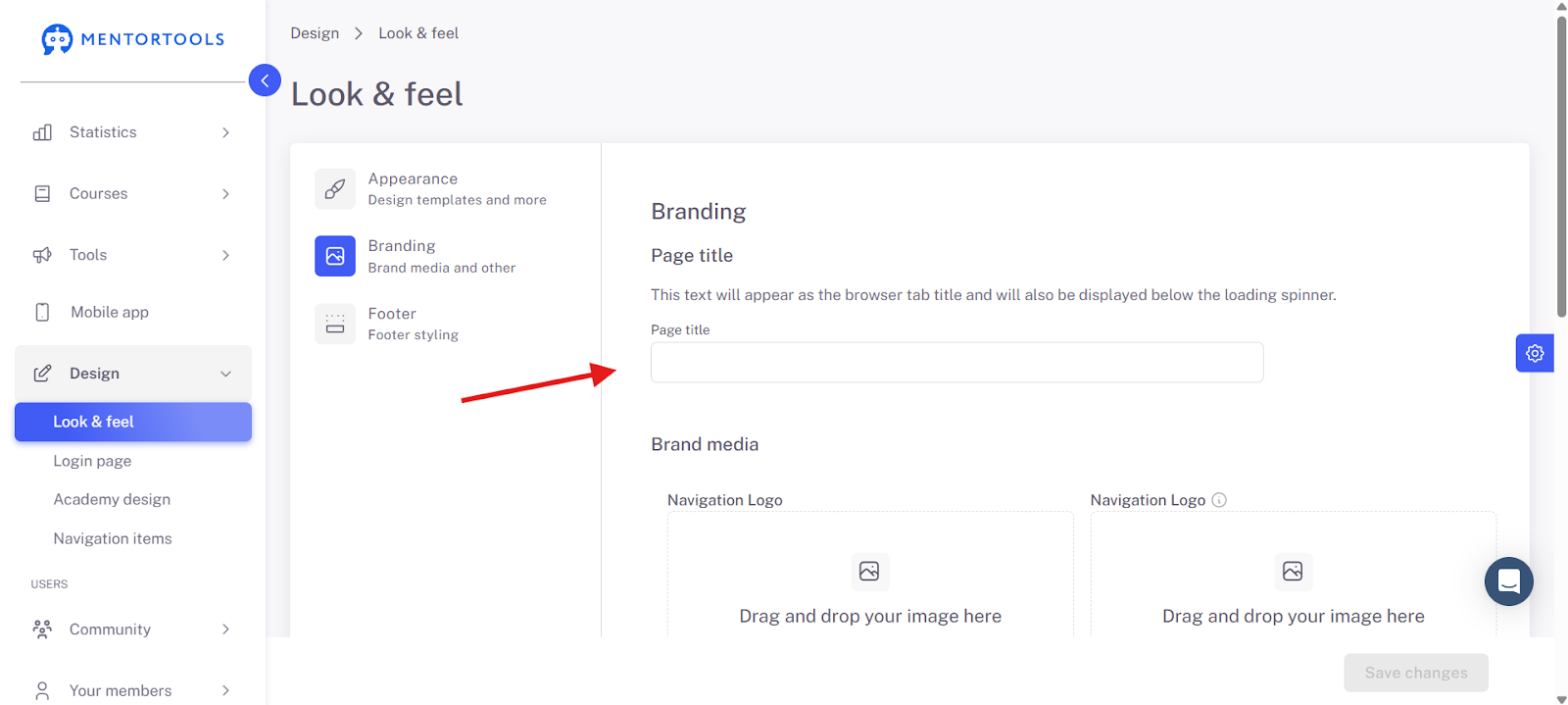Open the blue settings gear widget
Image resolution: width=1568 pixels, height=705 pixels.
(x=1535, y=353)
